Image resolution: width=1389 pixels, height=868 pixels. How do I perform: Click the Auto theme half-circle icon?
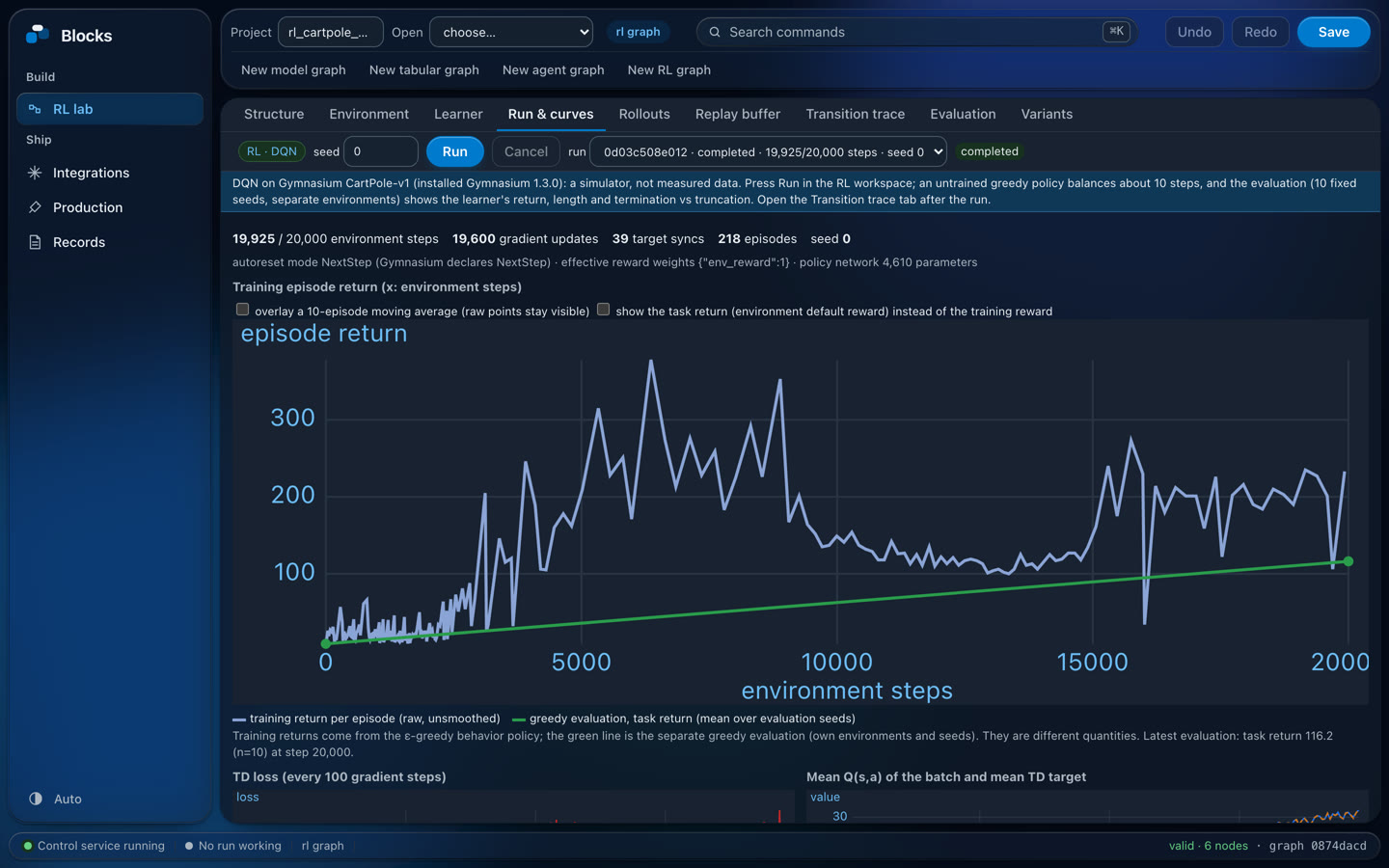pyautogui.click(x=36, y=799)
